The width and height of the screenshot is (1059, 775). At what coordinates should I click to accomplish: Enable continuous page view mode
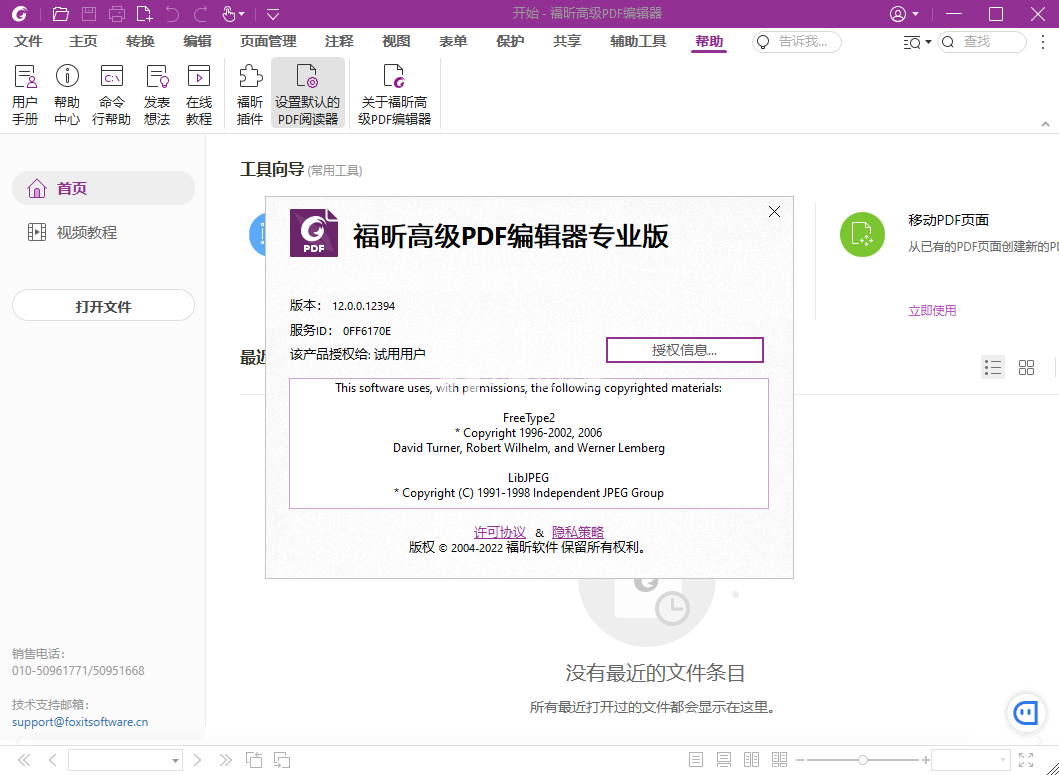click(724, 760)
